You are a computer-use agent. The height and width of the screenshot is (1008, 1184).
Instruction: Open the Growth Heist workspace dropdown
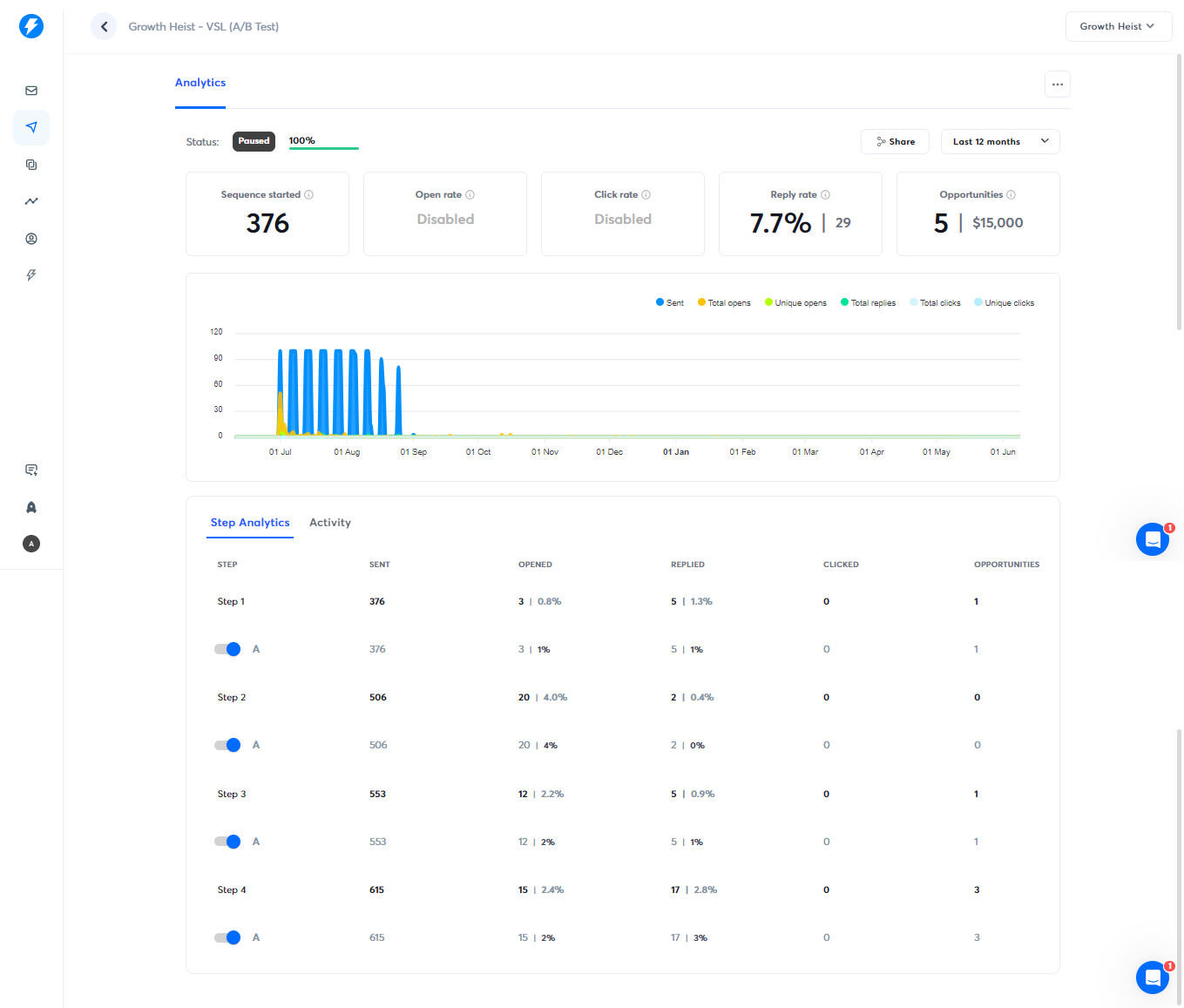coord(1118,26)
